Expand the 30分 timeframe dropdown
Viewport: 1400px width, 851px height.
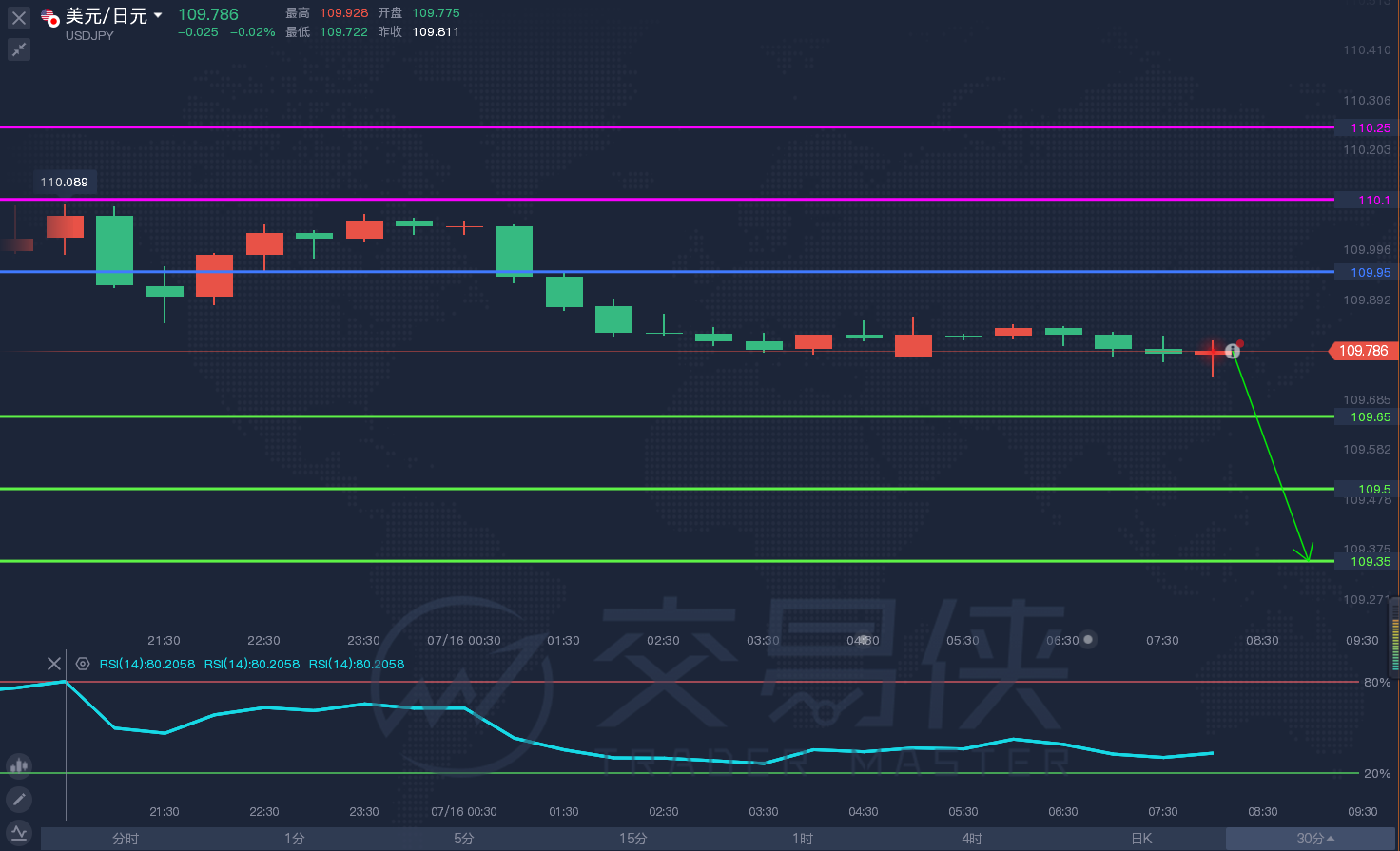(x=1314, y=839)
